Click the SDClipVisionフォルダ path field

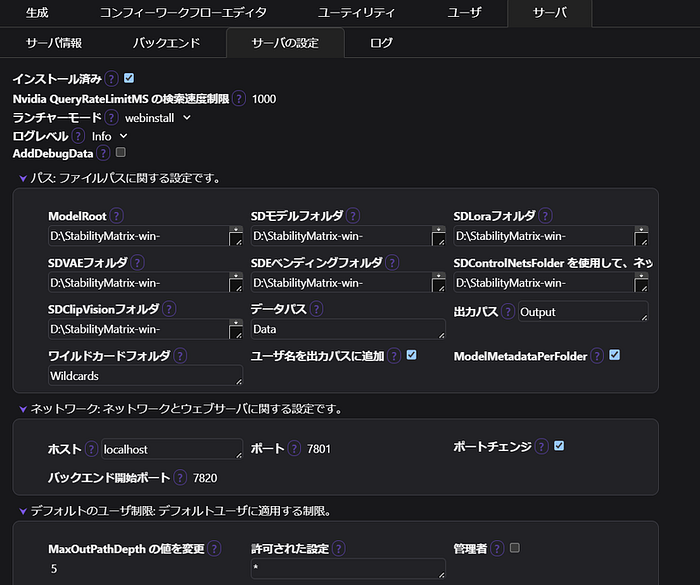coord(146,329)
